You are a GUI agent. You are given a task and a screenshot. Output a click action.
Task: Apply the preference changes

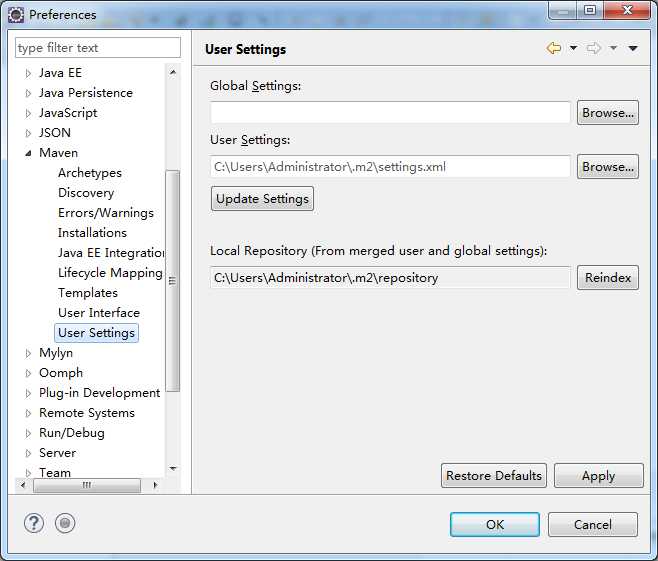coord(598,476)
